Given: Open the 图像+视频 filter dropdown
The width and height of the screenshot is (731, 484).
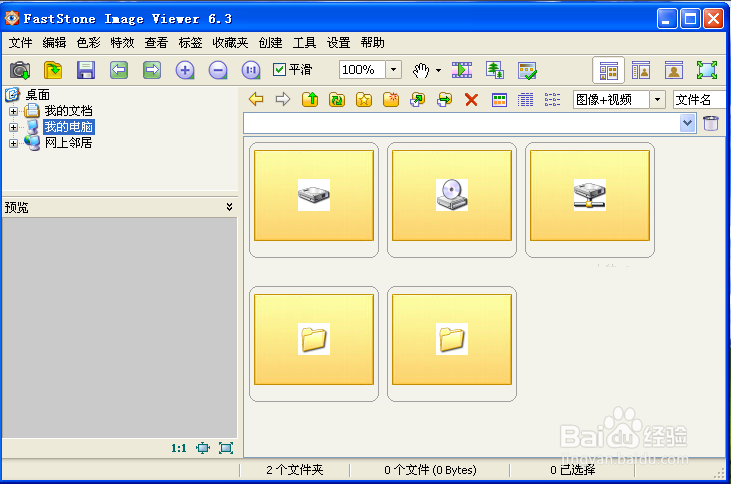Looking at the screenshot, I should point(657,99).
